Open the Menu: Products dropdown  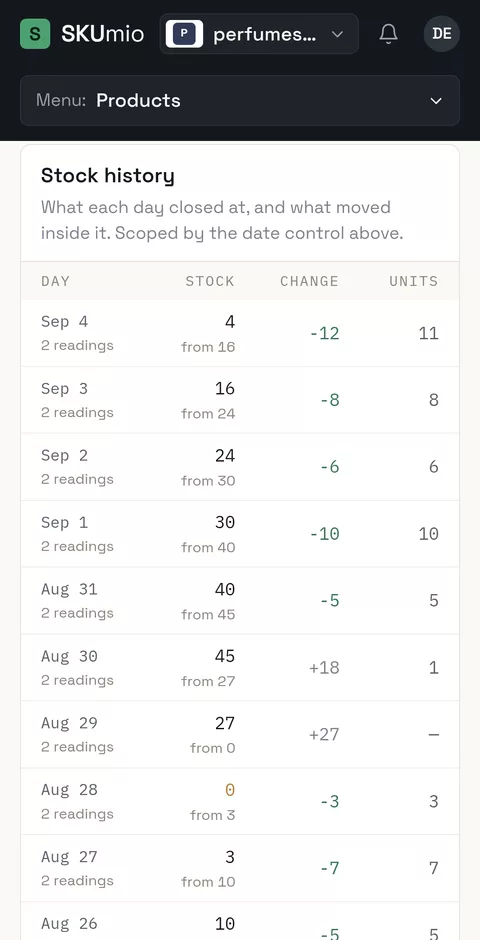pos(240,101)
